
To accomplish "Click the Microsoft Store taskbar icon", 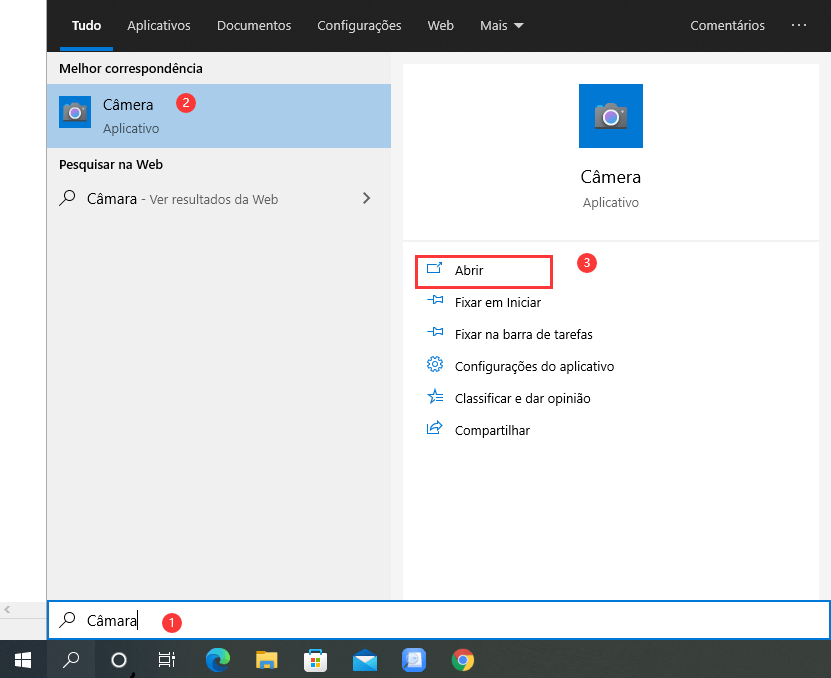I will (x=315, y=660).
